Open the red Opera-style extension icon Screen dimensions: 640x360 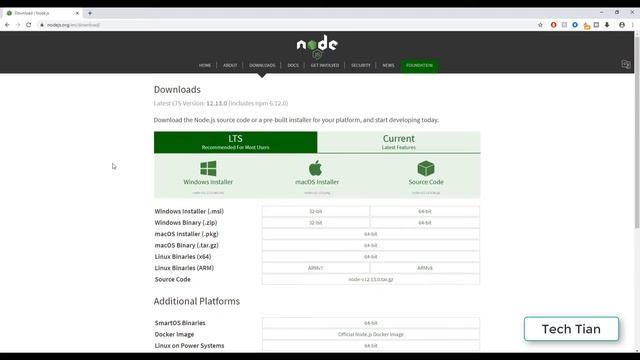click(x=553, y=25)
